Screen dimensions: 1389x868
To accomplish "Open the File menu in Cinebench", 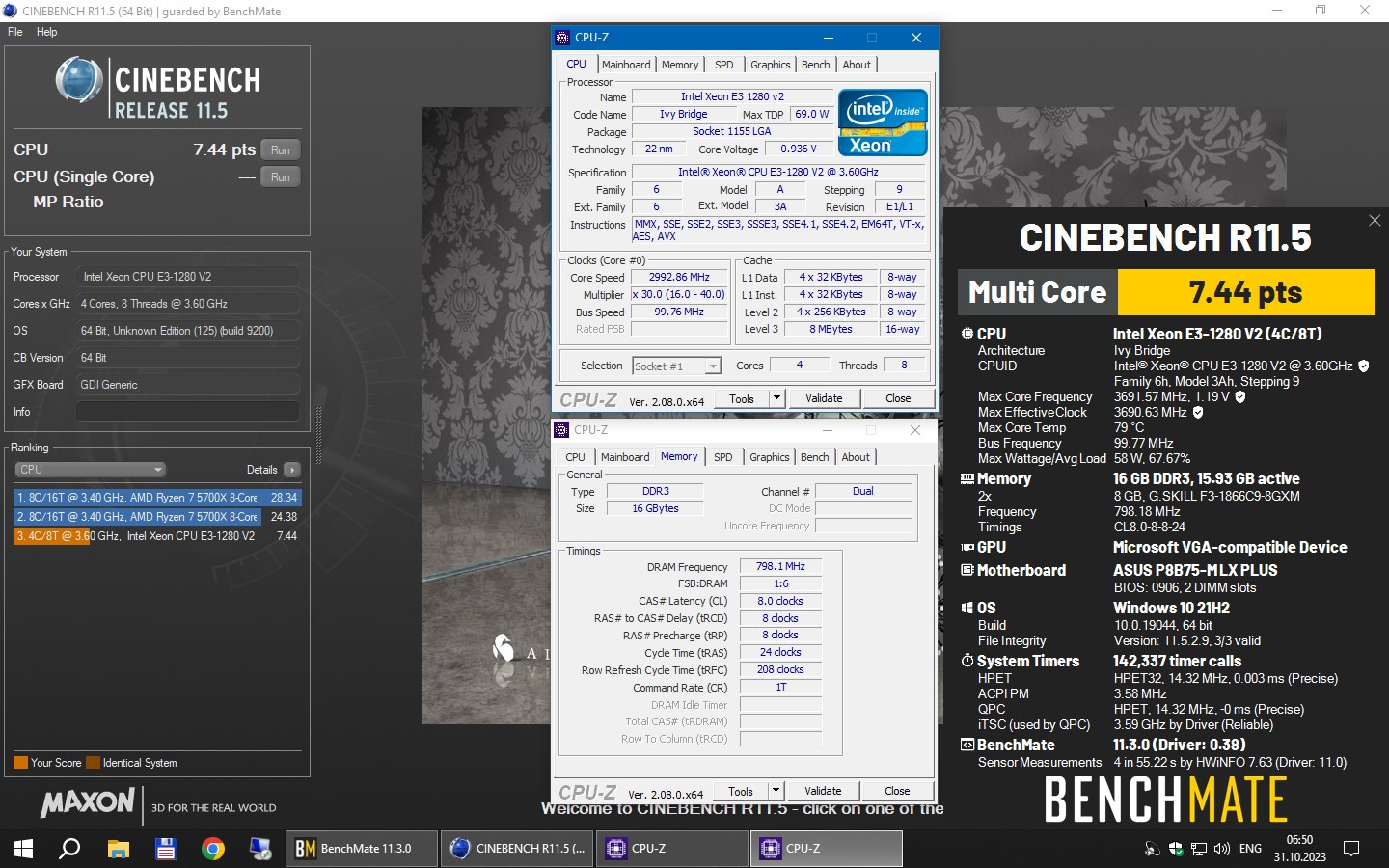I will [x=15, y=32].
